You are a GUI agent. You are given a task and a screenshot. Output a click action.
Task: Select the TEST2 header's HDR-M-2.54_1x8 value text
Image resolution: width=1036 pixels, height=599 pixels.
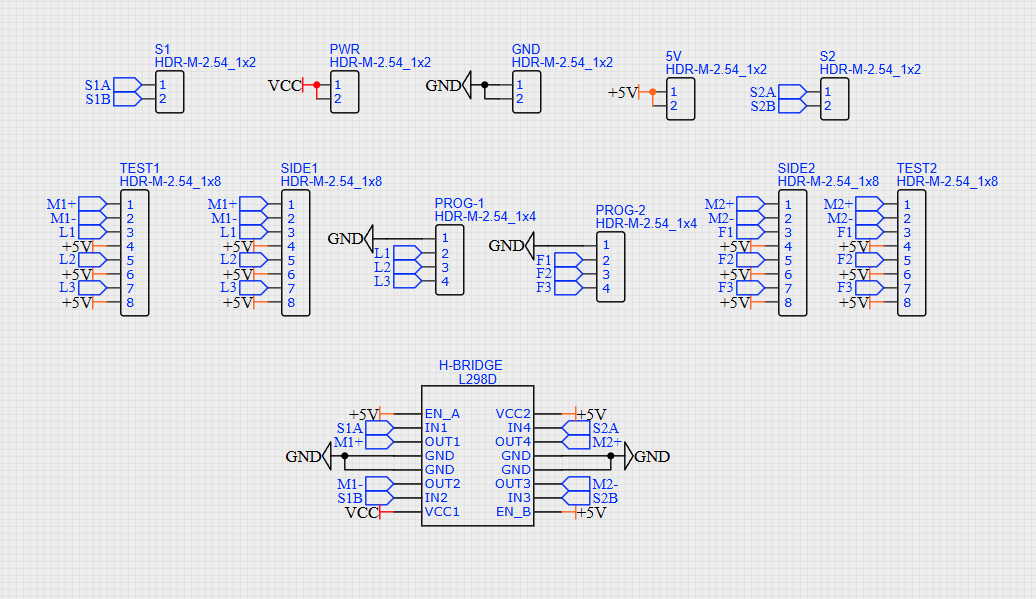(x=947, y=182)
